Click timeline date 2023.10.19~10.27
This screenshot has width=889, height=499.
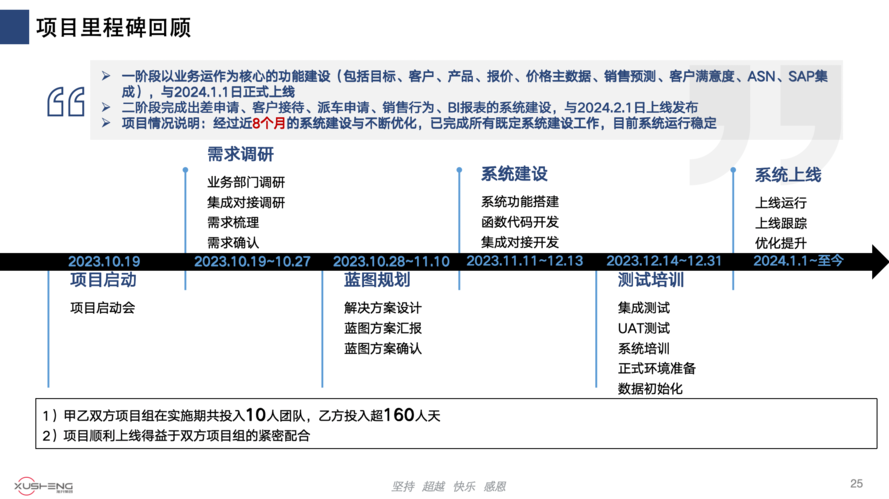[252, 261]
